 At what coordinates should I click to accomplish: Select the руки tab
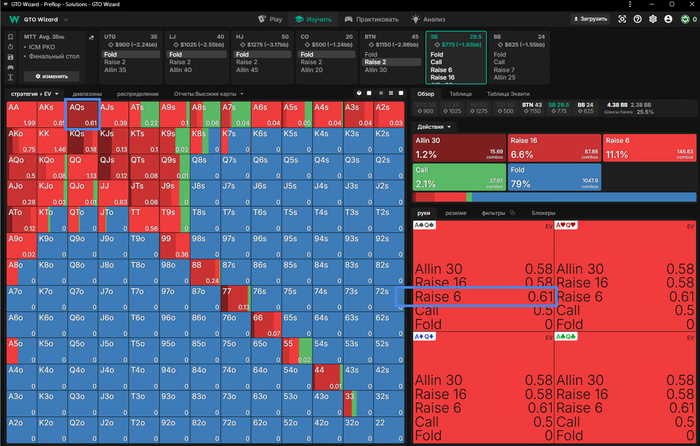coord(424,213)
